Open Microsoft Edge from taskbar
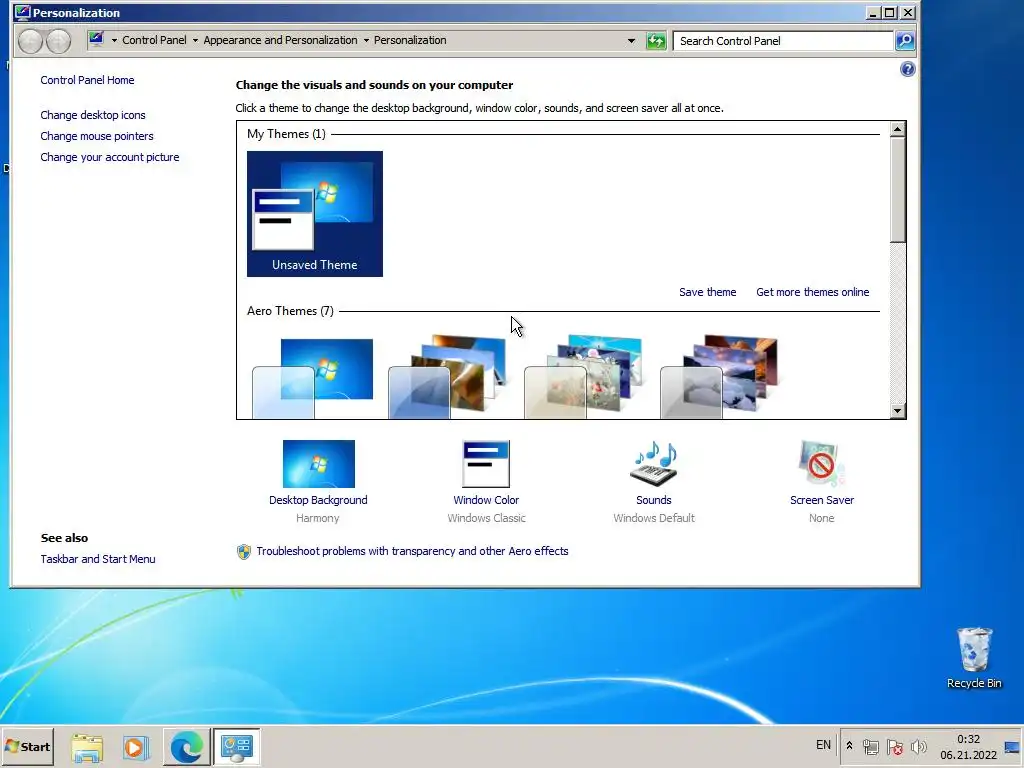The height and width of the screenshot is (768, 1024). 187,747
